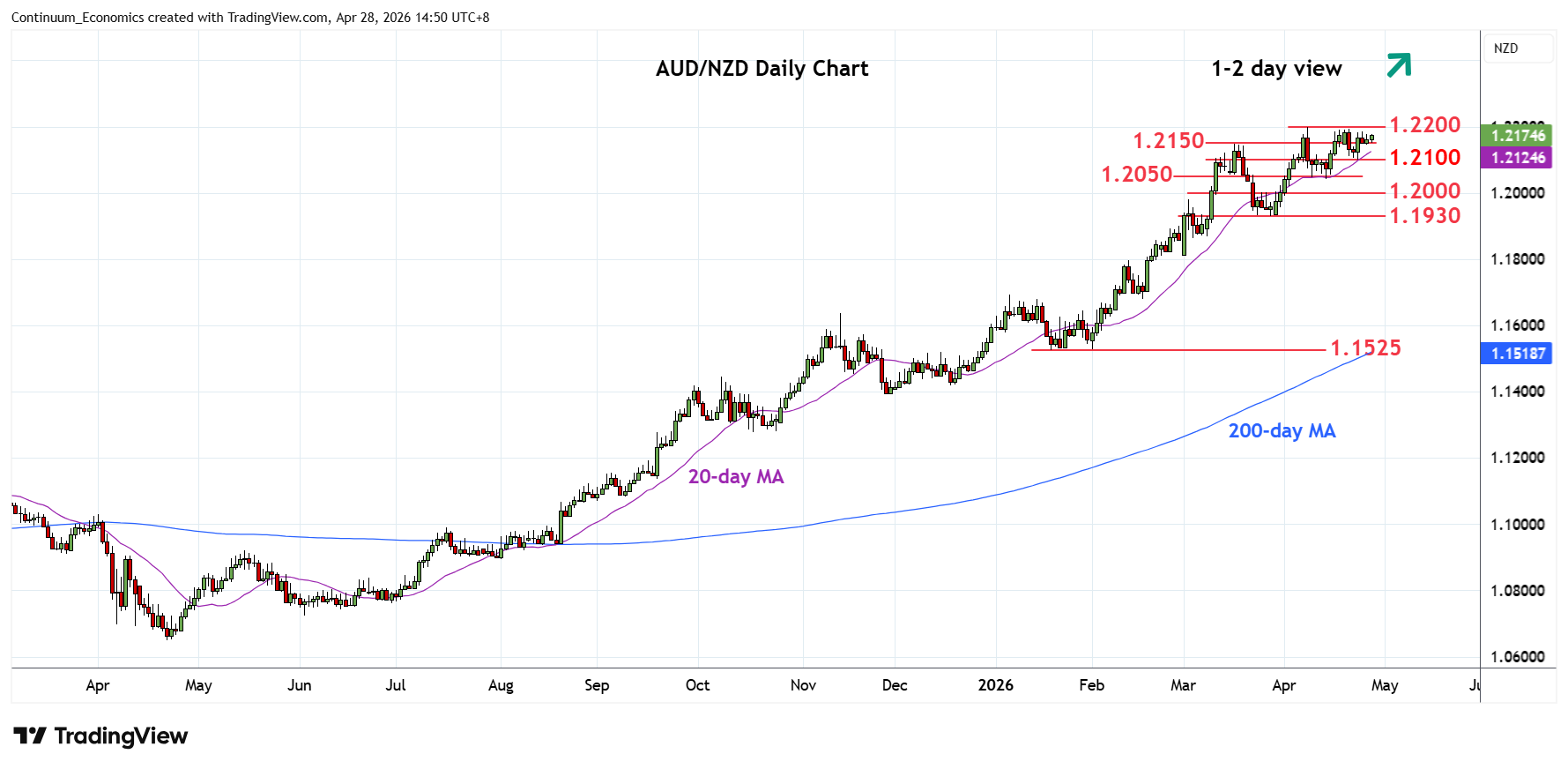Click the 1.10000 price axis label
The image size is (1568, 769).
click(1517, 525)
